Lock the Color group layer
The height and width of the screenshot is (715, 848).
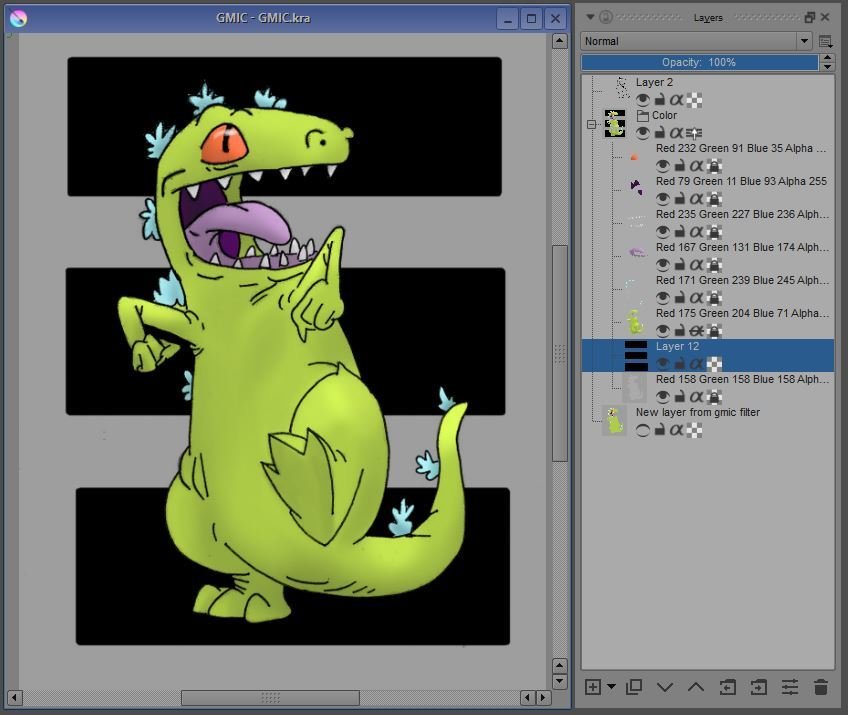(x=660, y=133)
